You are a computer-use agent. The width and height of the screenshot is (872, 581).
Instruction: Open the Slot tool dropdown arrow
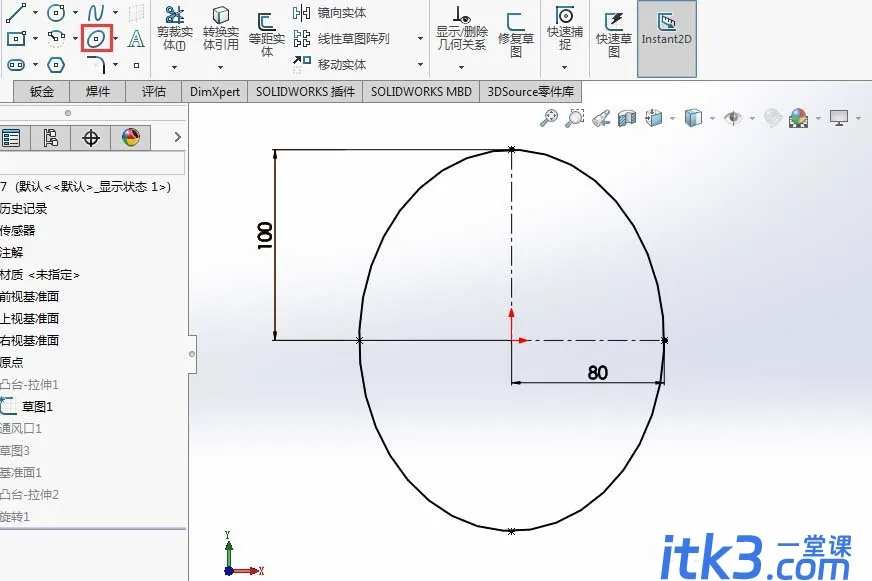point(36,64)
